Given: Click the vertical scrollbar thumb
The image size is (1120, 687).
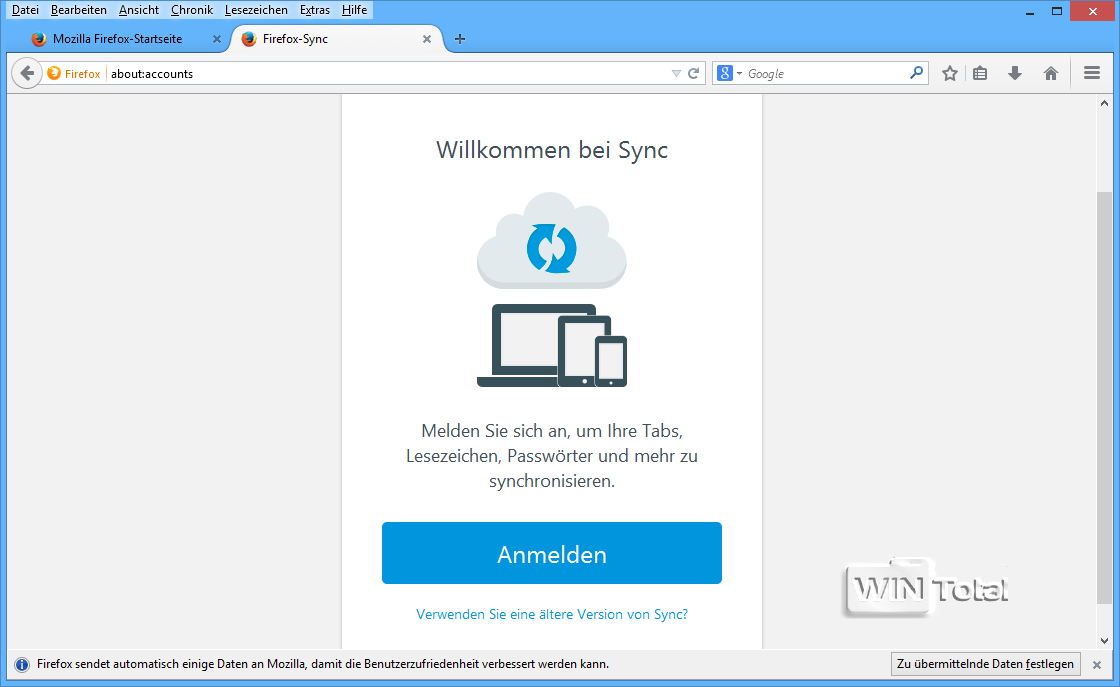Looking at the screenshot, I should (1104, 398).
